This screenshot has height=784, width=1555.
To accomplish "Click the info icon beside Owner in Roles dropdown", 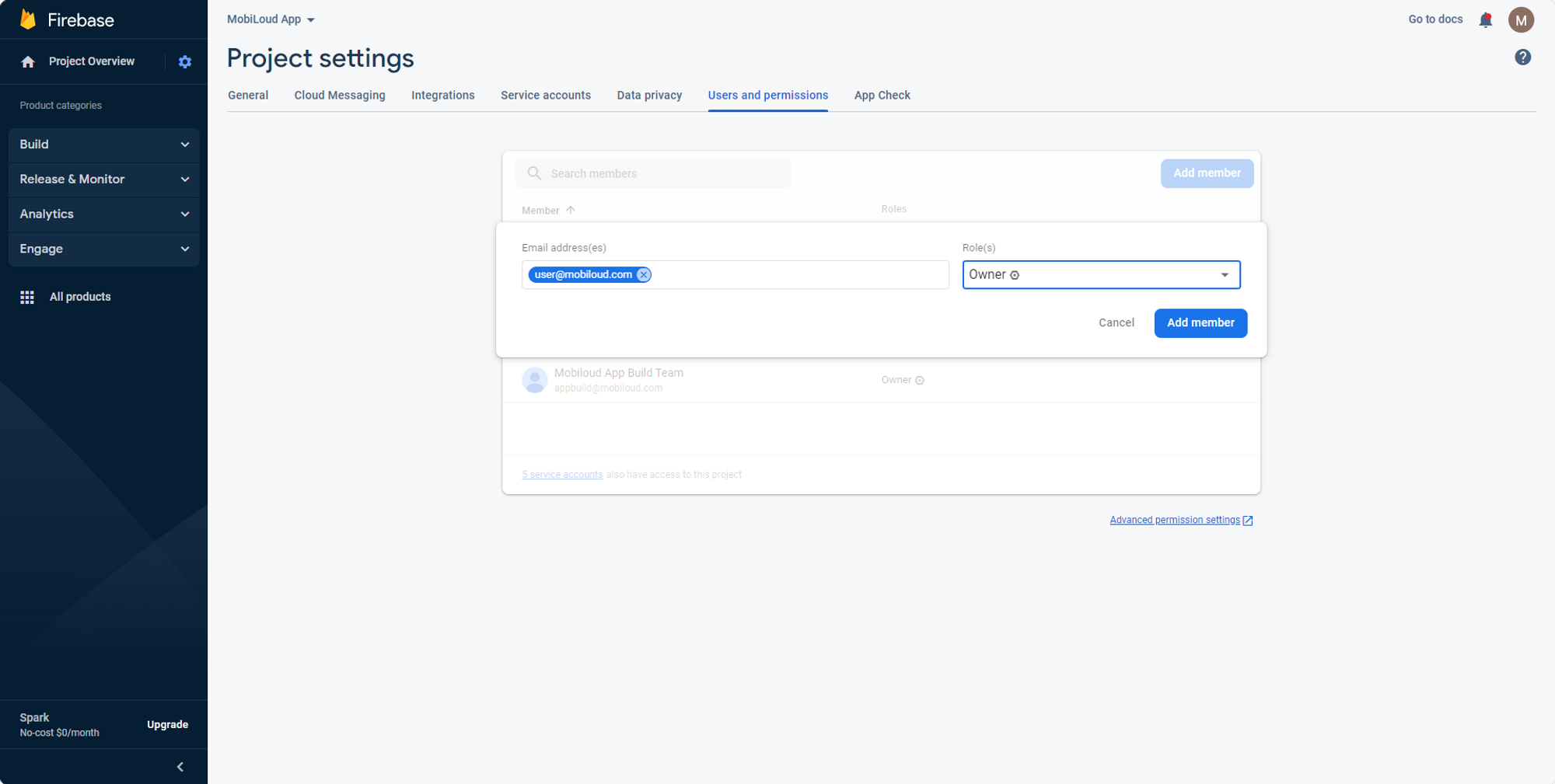I will (1015, 275).
